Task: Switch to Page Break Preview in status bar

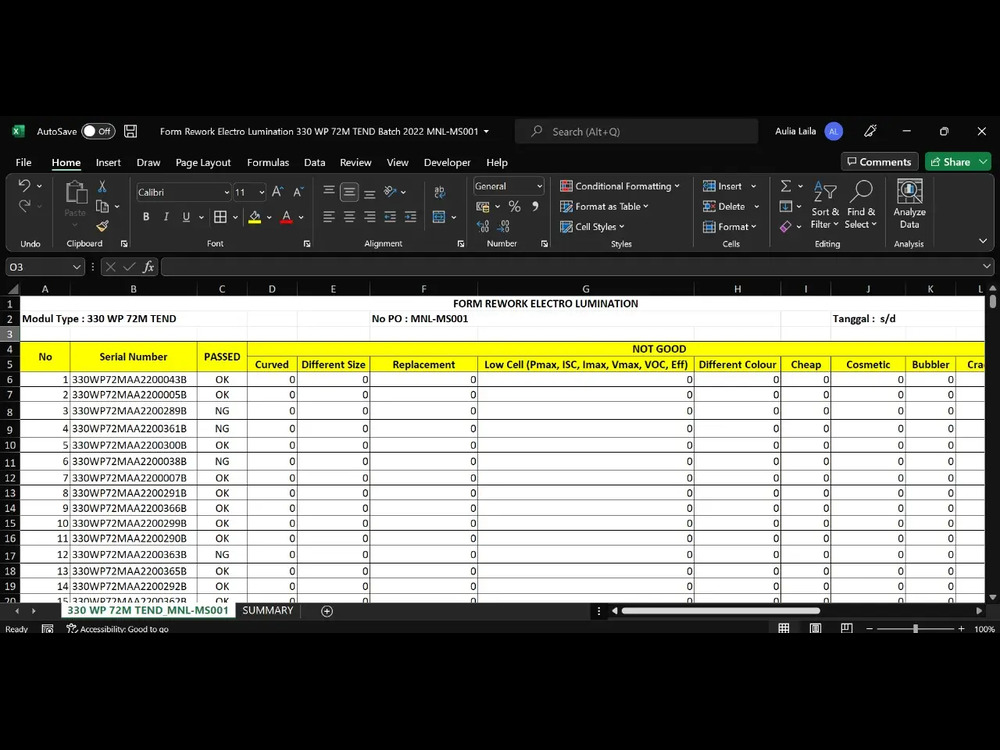Action: (x=846, y=628)
